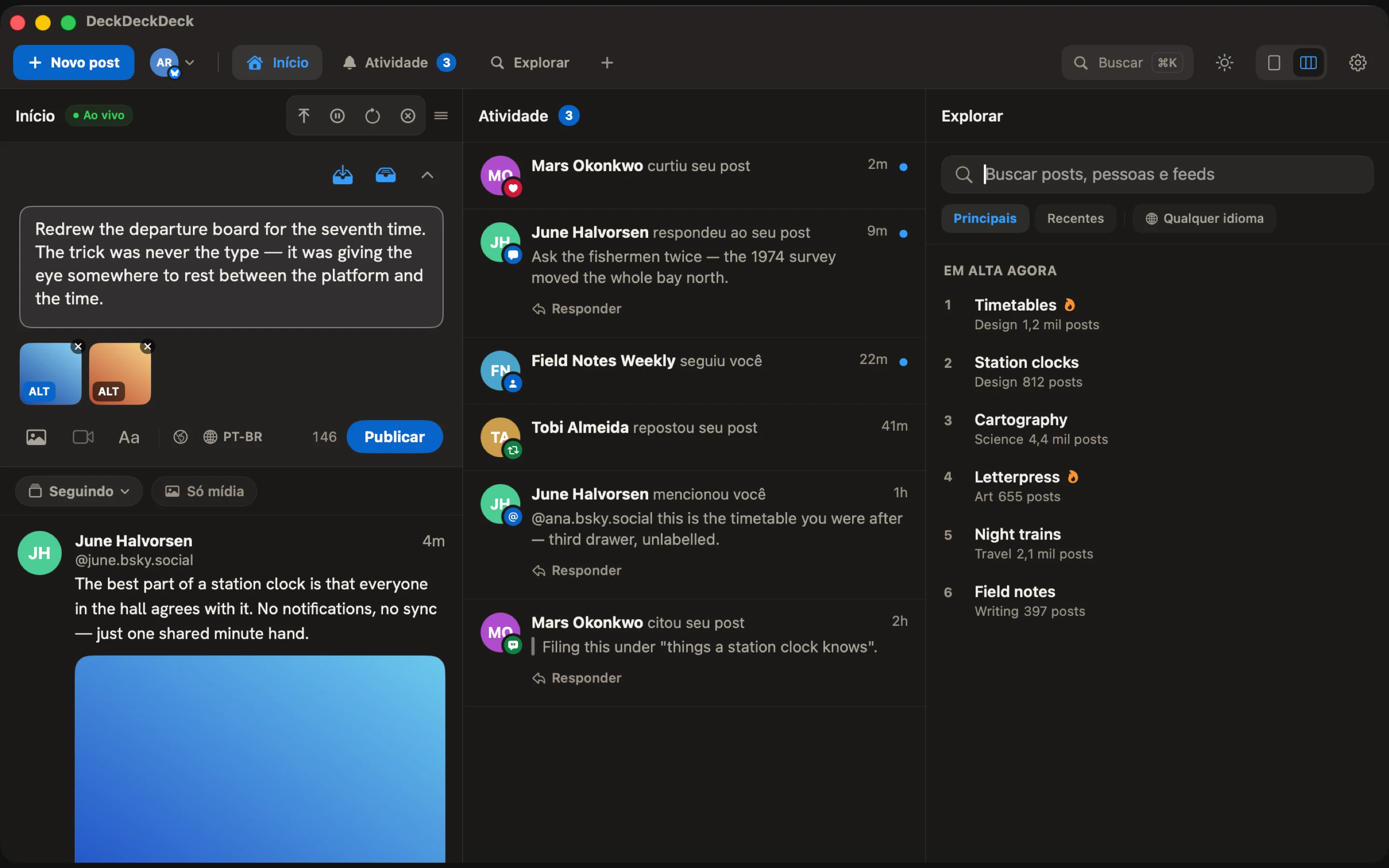
Task: Open the Aa text formatting options
Action: tap(129, 437)
